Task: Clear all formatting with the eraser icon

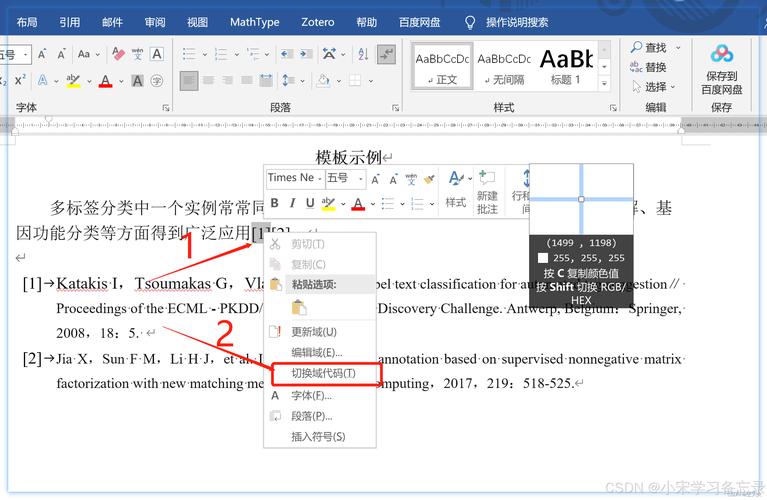Action: [x=118, y=54]
